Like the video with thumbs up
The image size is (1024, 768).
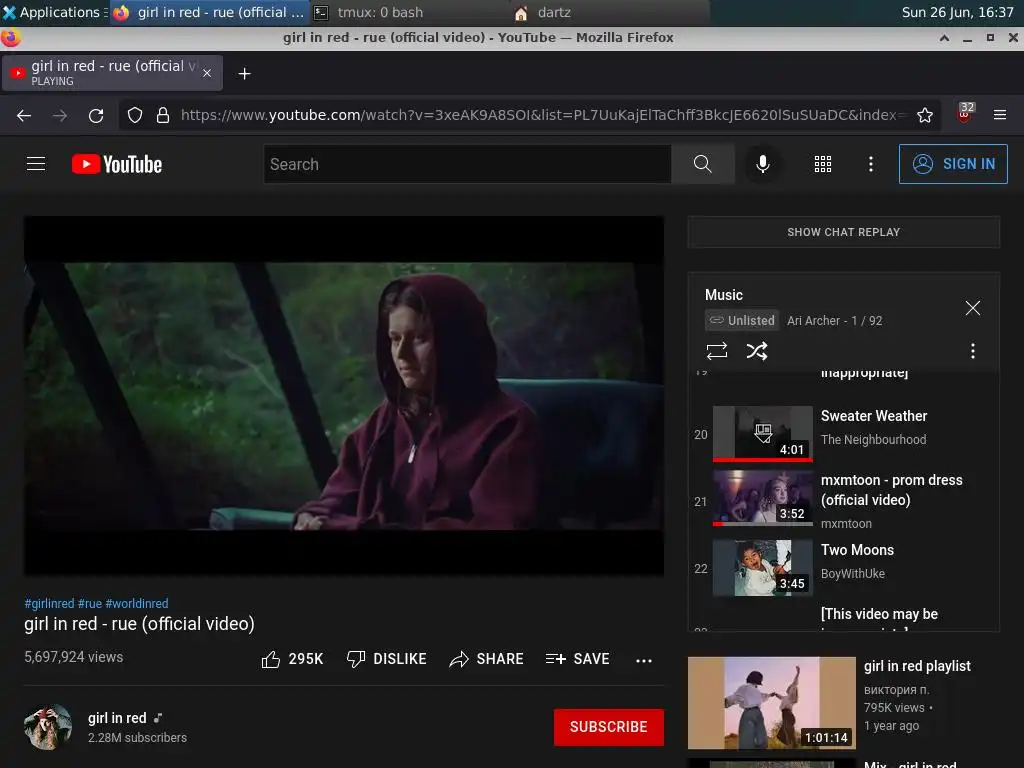(292, 660)
